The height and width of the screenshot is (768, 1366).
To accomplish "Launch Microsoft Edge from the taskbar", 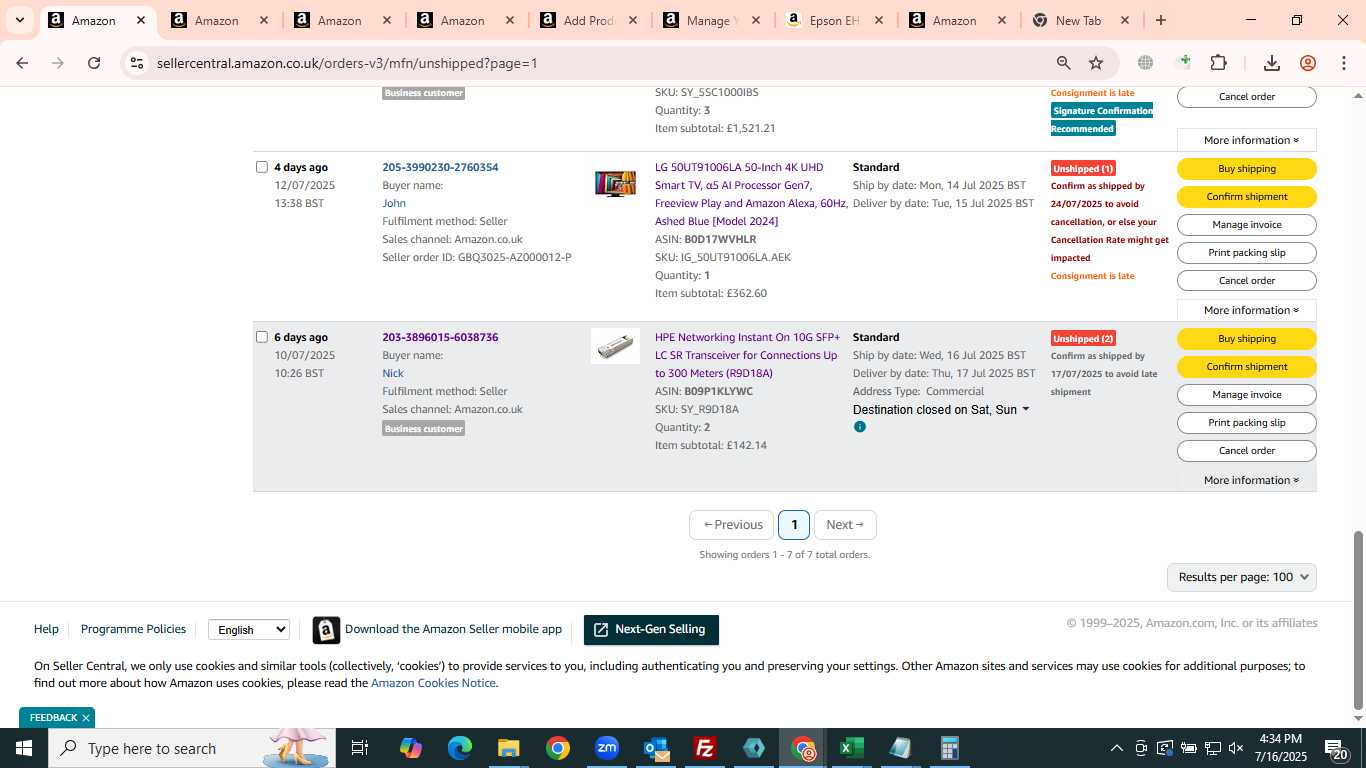I will point(459,748).
